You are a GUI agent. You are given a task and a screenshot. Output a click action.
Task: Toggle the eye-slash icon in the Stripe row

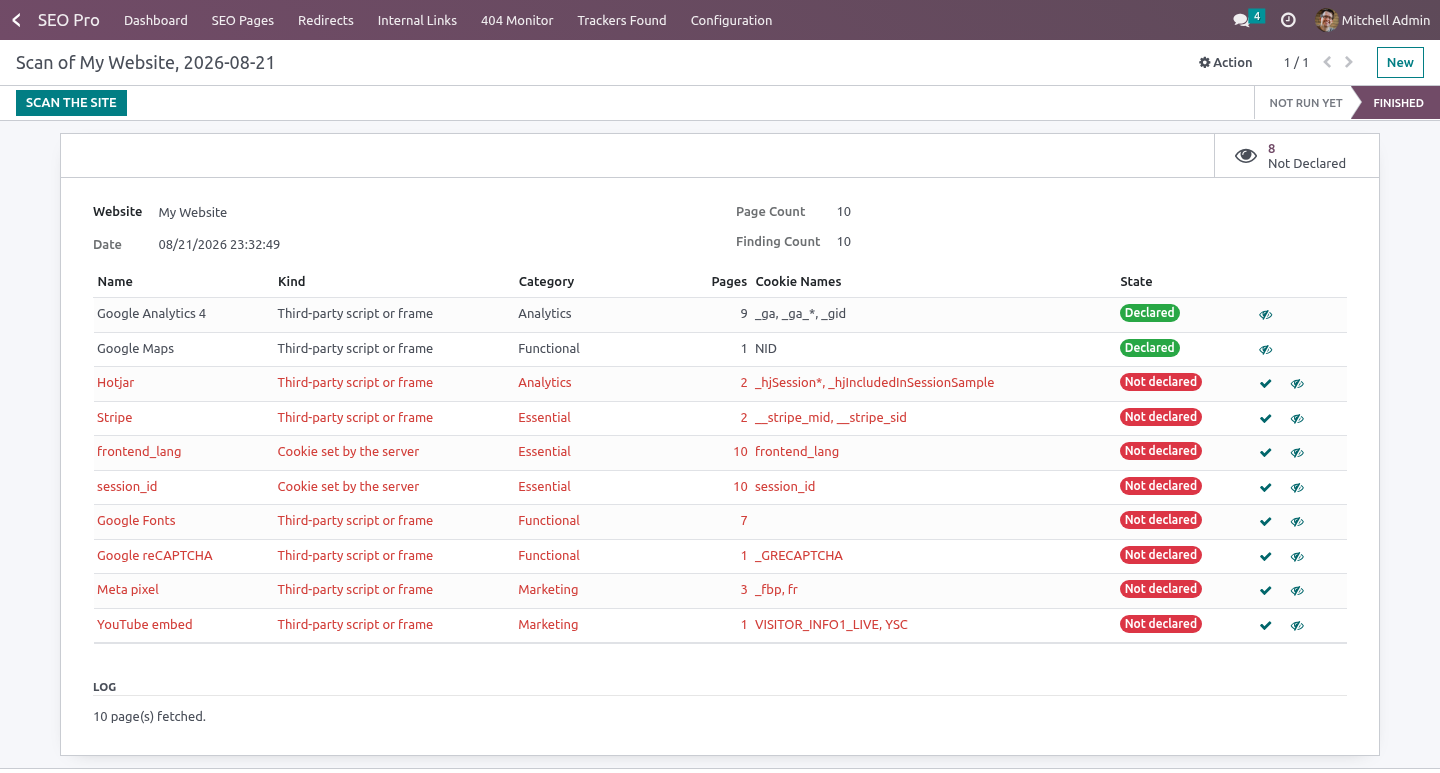(1297, 419)
